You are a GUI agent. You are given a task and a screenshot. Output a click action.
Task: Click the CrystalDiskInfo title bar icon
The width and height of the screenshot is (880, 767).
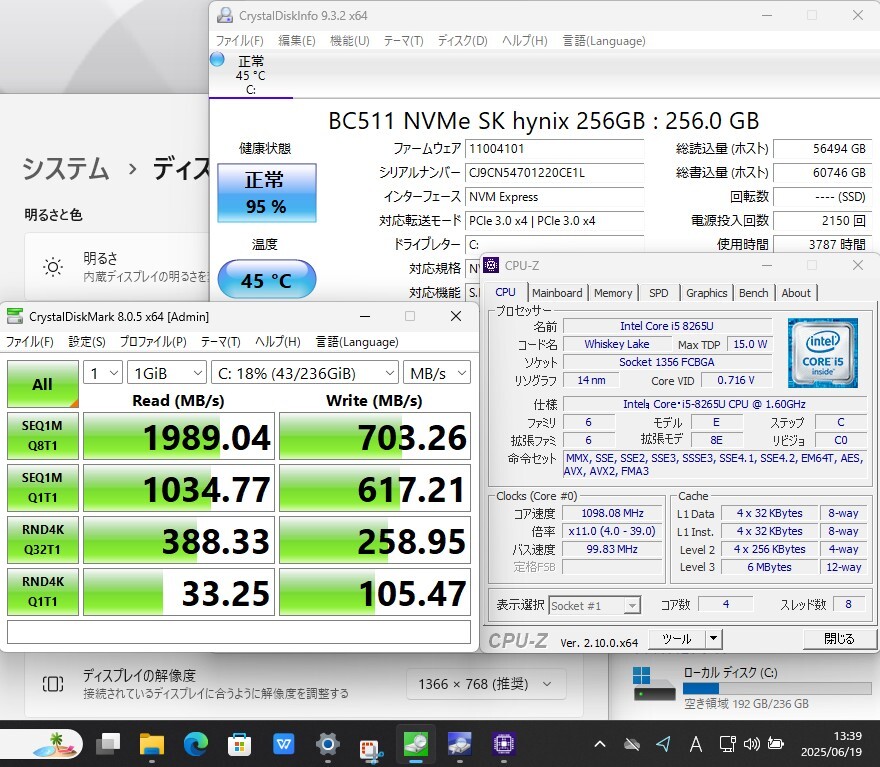pos(224,15)
